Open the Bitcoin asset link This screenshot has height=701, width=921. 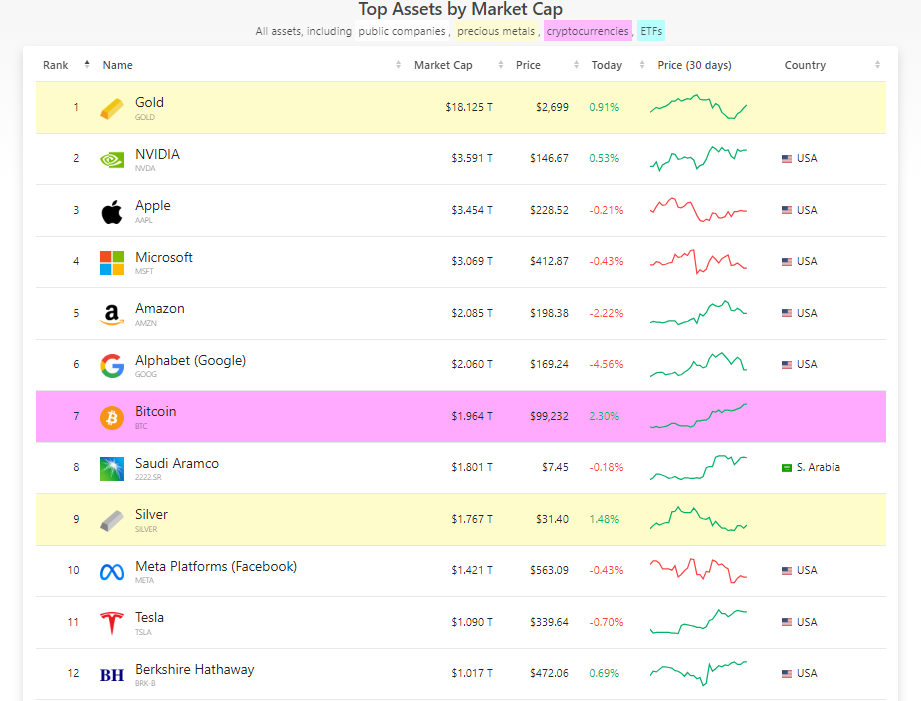(x=156, y=411)
